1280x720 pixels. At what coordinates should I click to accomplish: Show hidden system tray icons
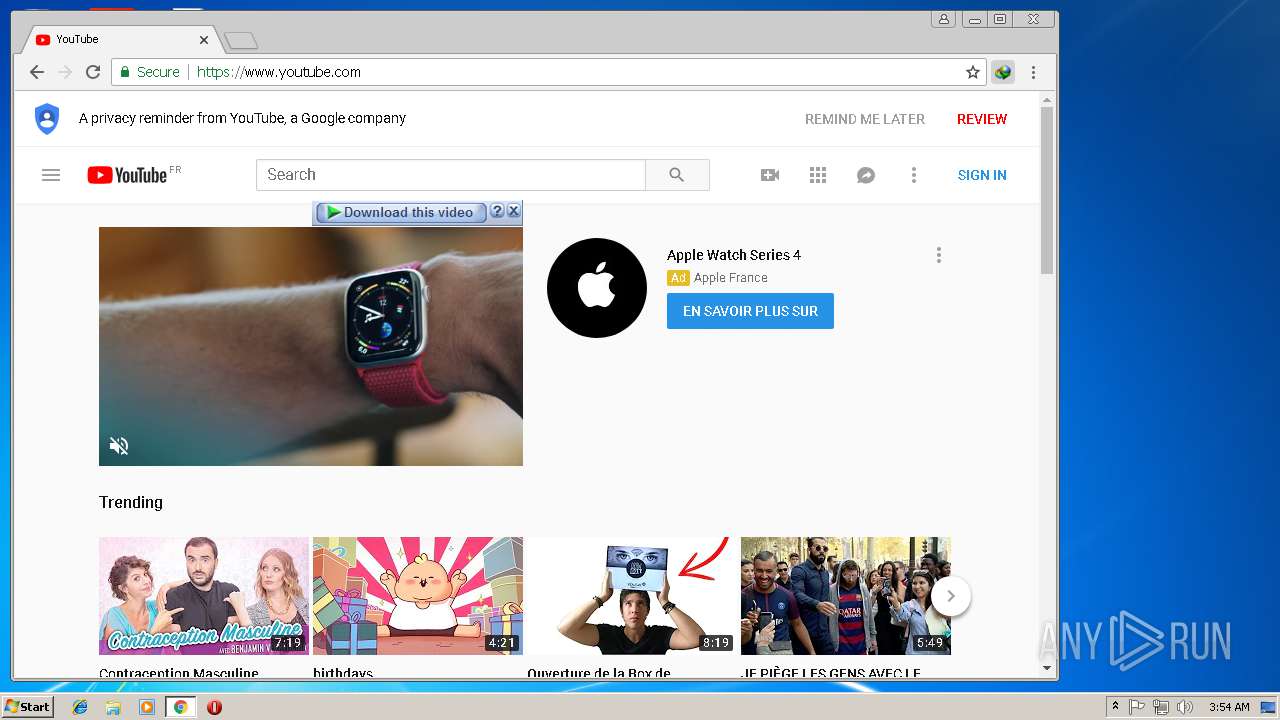1115,707
